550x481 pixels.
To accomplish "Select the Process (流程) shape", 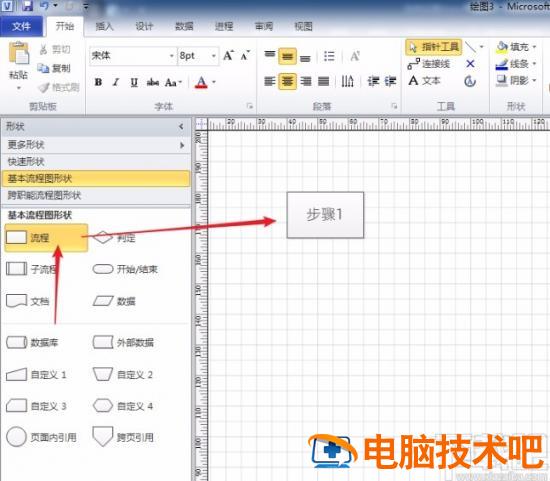I will (x=46, y=238).
